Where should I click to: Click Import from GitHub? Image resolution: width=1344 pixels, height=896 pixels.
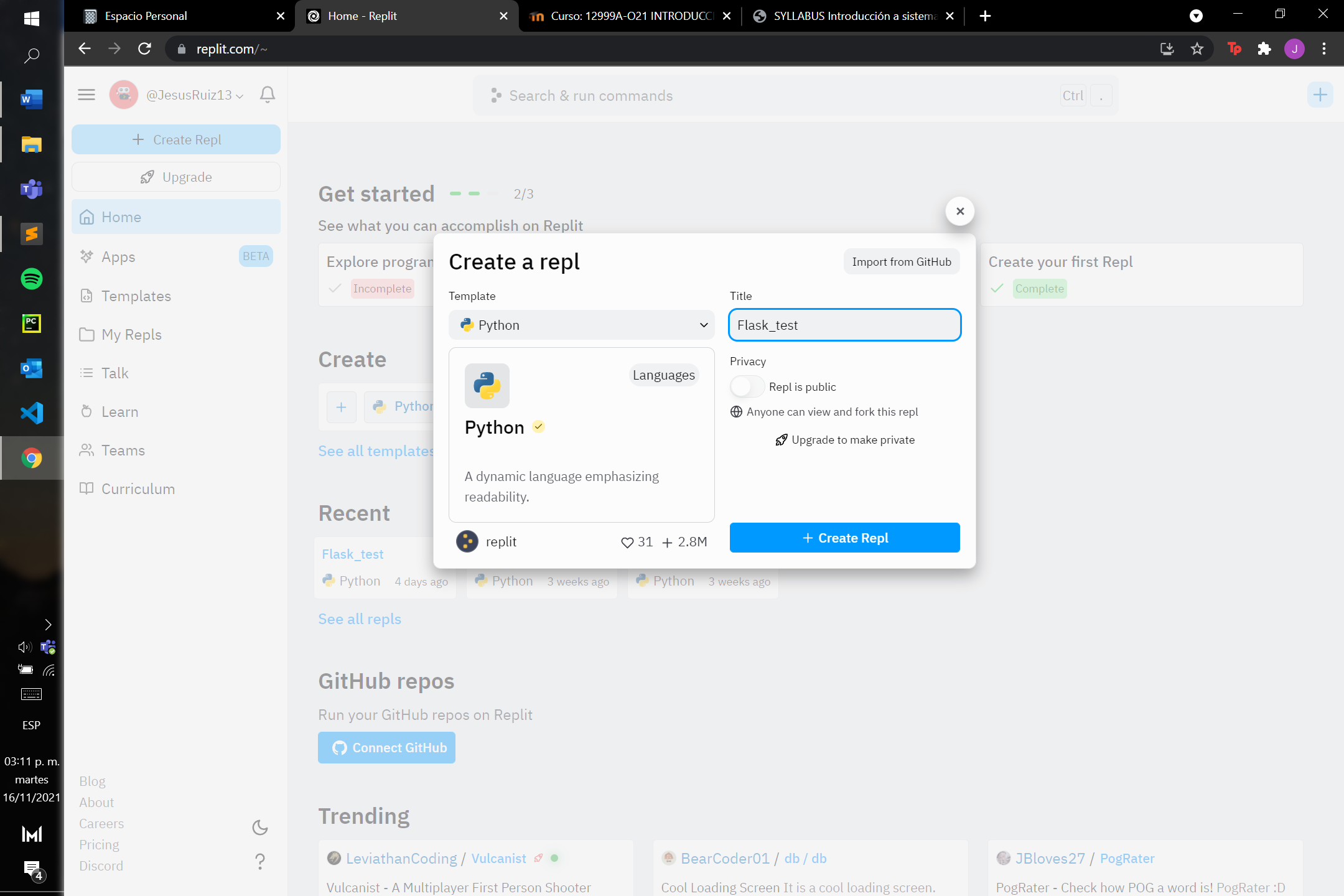coord(902,262)
